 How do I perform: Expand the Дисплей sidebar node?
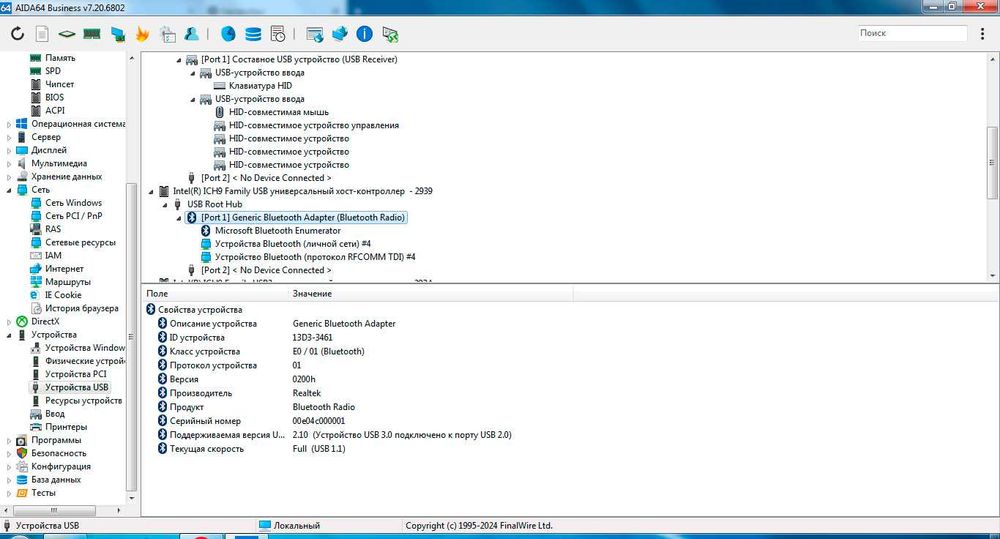9,150
